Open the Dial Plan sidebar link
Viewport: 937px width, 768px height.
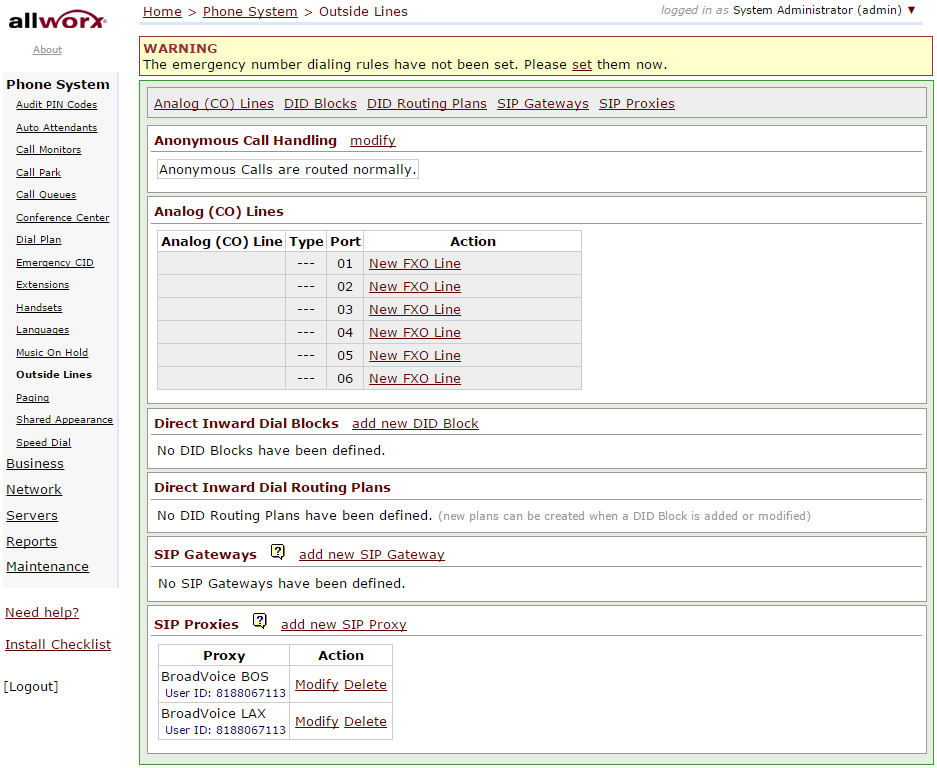[38, 239]
